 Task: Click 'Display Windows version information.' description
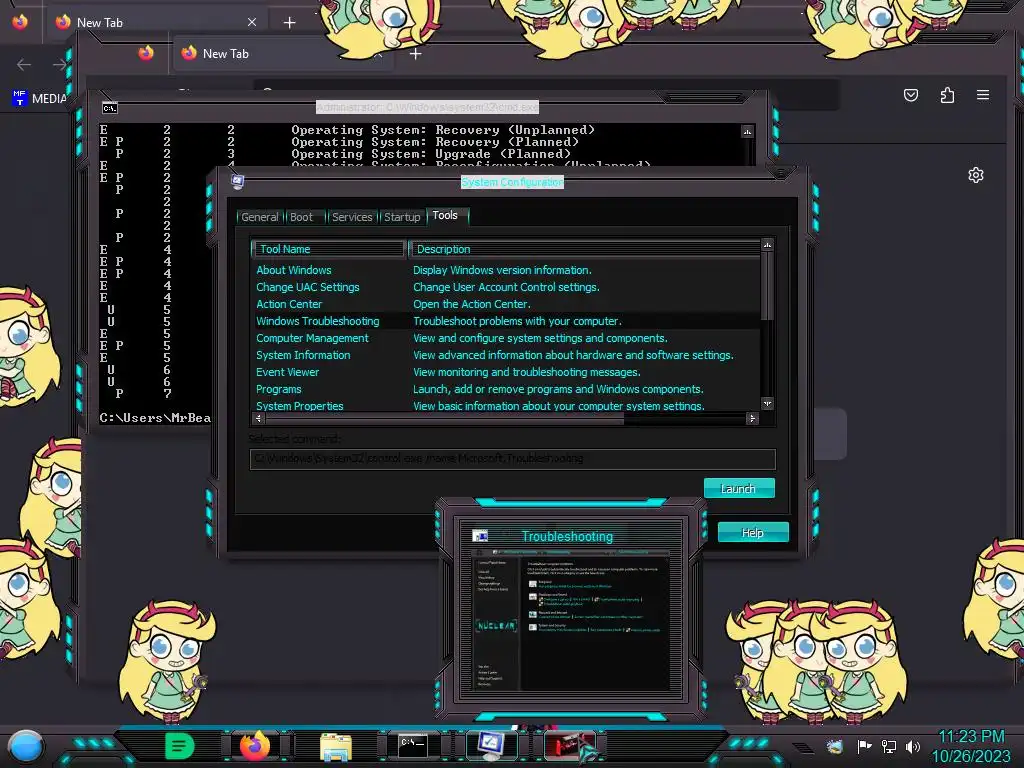[502, 270]
